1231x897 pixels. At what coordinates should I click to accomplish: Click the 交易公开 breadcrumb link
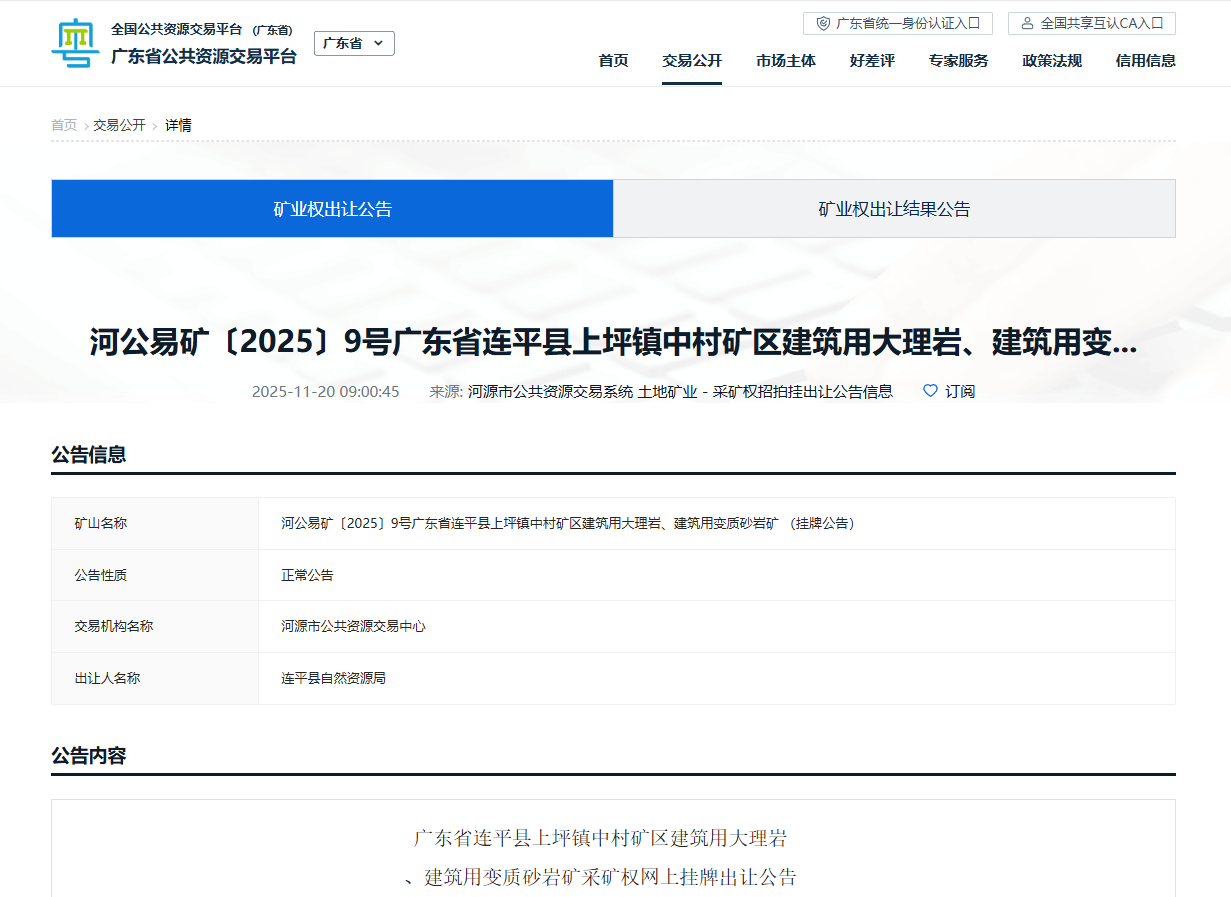[119, 125]
